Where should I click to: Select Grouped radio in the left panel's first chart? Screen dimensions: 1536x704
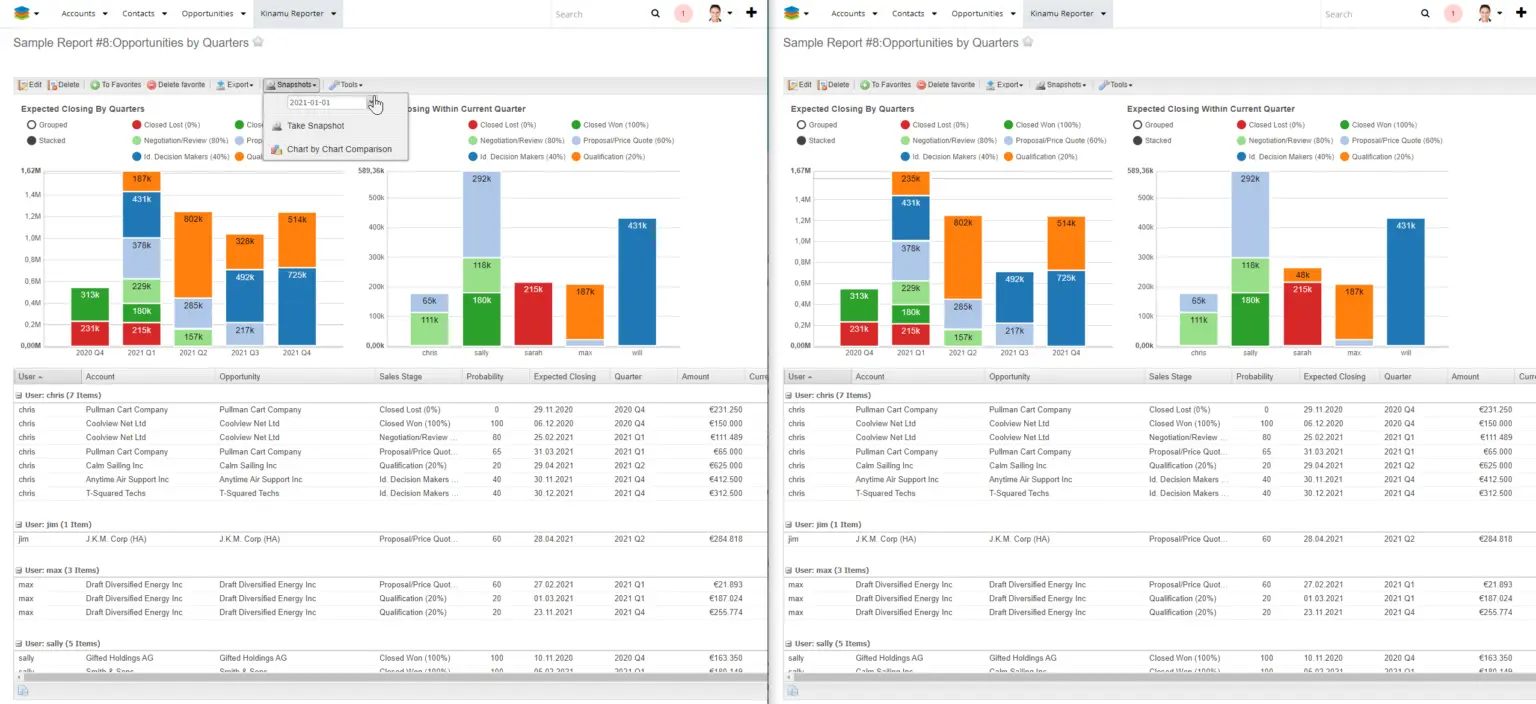pyautogui.click(x=32, y=125)
